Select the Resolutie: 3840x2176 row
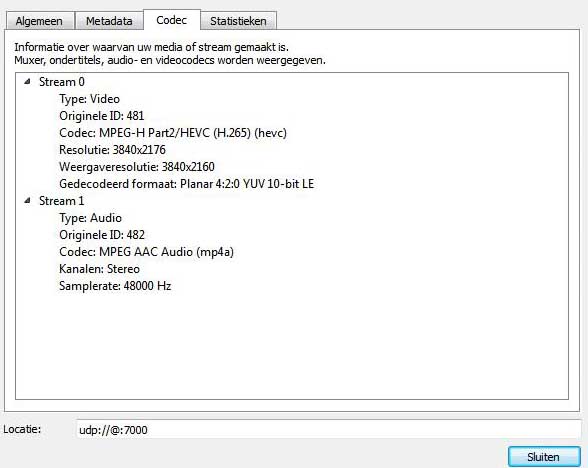 [x=112, y=150]
